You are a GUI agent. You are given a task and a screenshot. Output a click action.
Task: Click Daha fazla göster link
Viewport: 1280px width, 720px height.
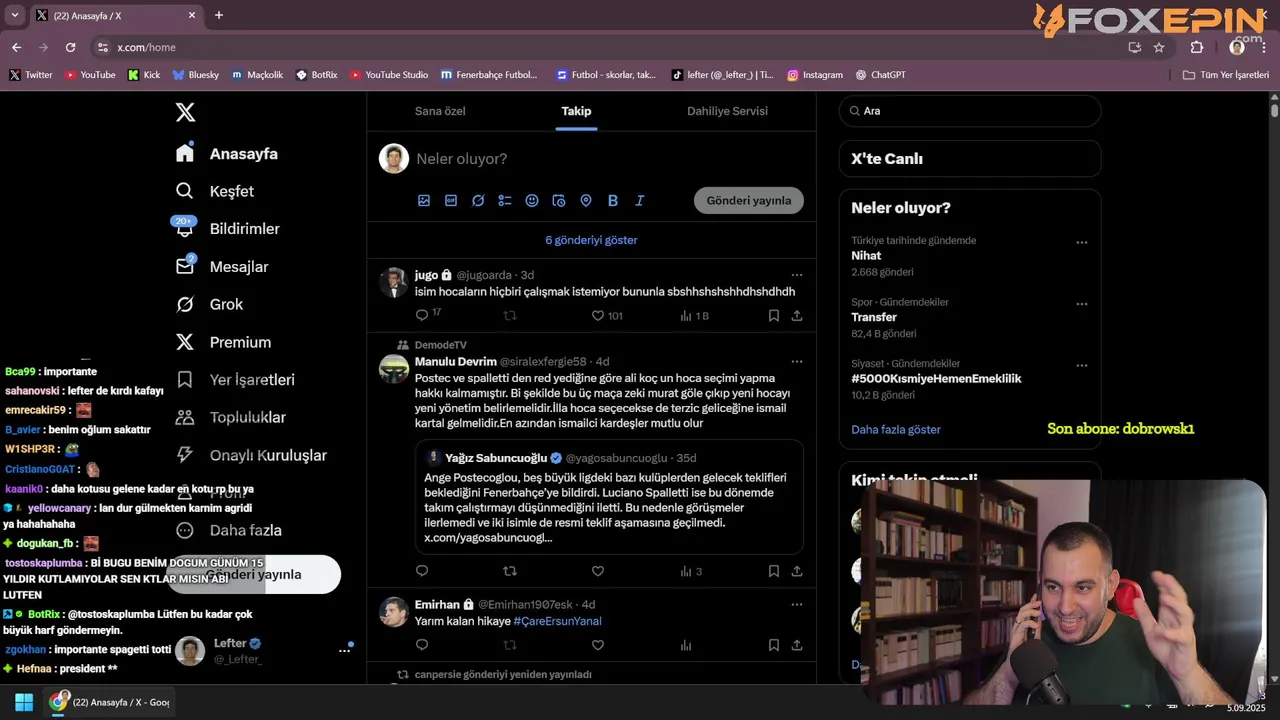[896, 430]
